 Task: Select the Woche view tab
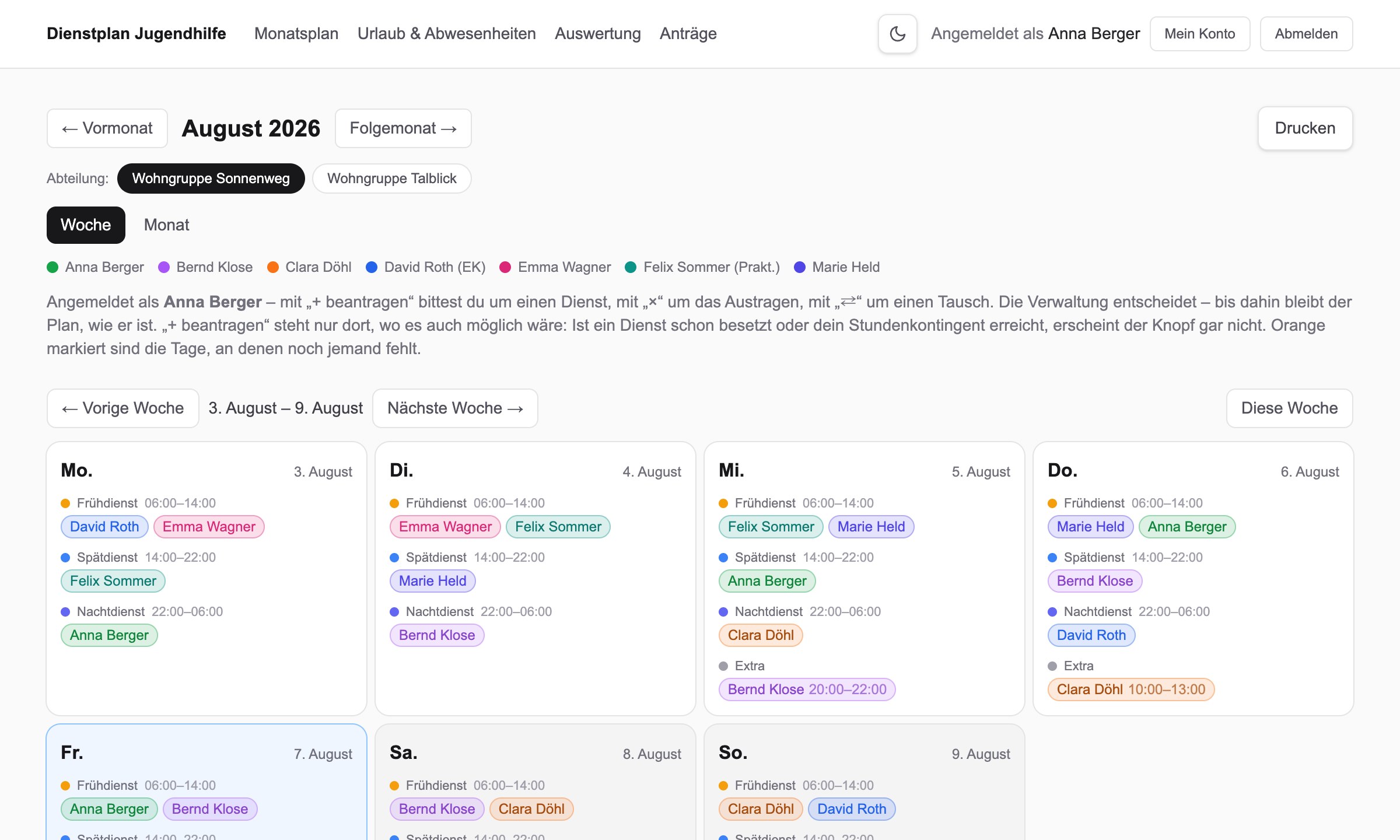(86, 225)
